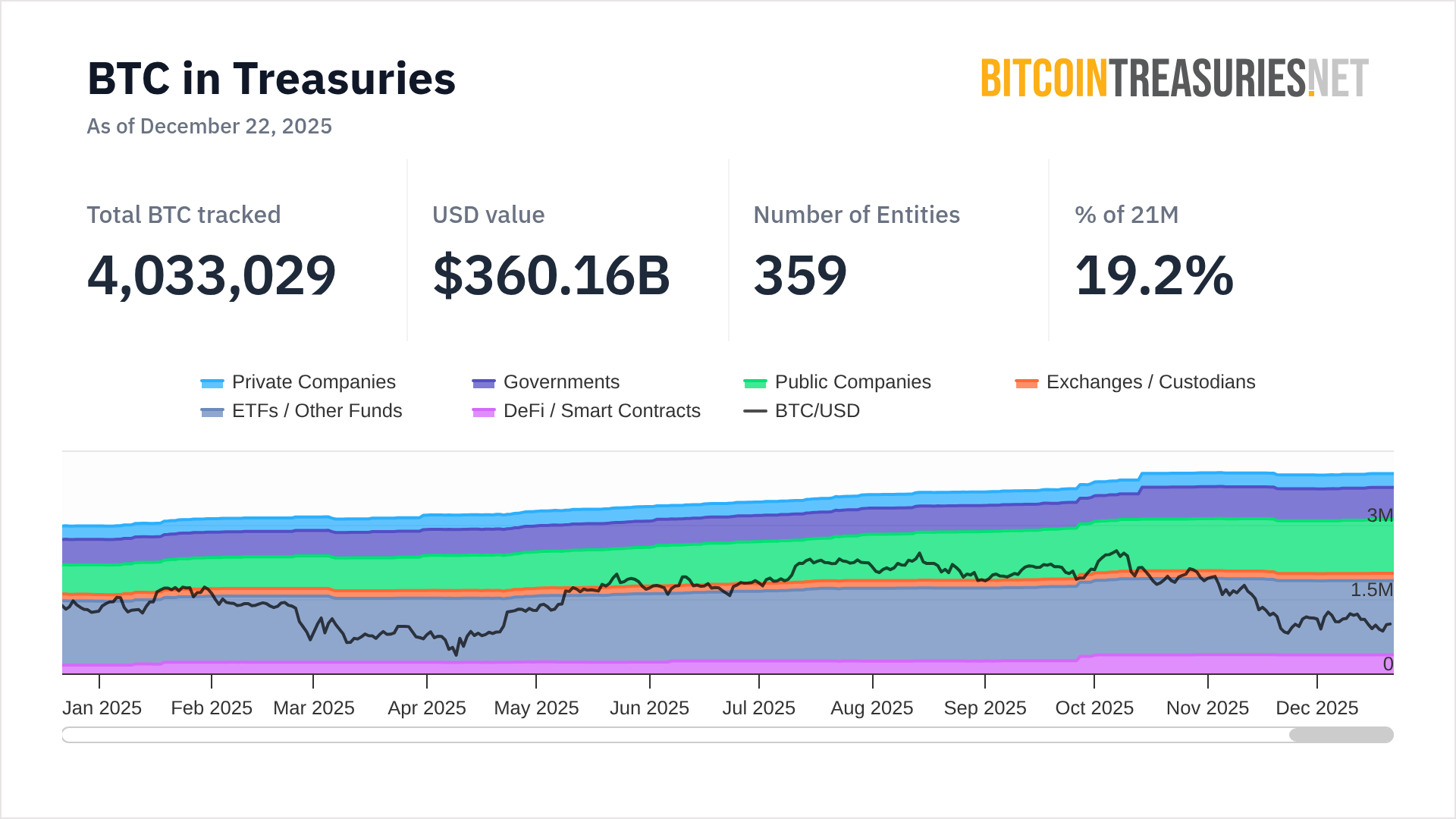Image resolution: width=1456 pixels, height=819 pixels.
Task: Click the $360.16B USD value figure
Action: tap(551, 275)
